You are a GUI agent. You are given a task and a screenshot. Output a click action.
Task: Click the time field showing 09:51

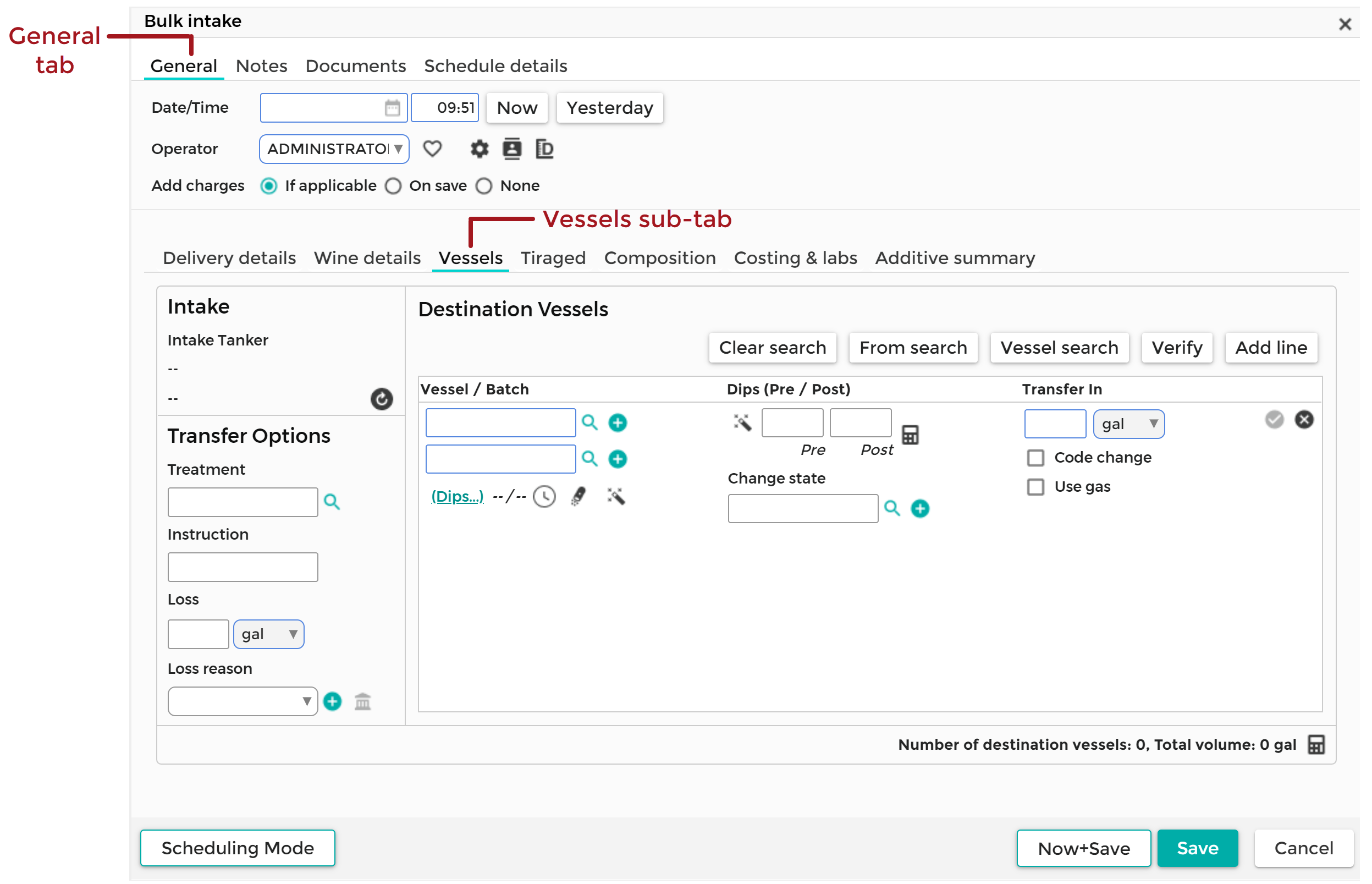[x=445, y=107]
